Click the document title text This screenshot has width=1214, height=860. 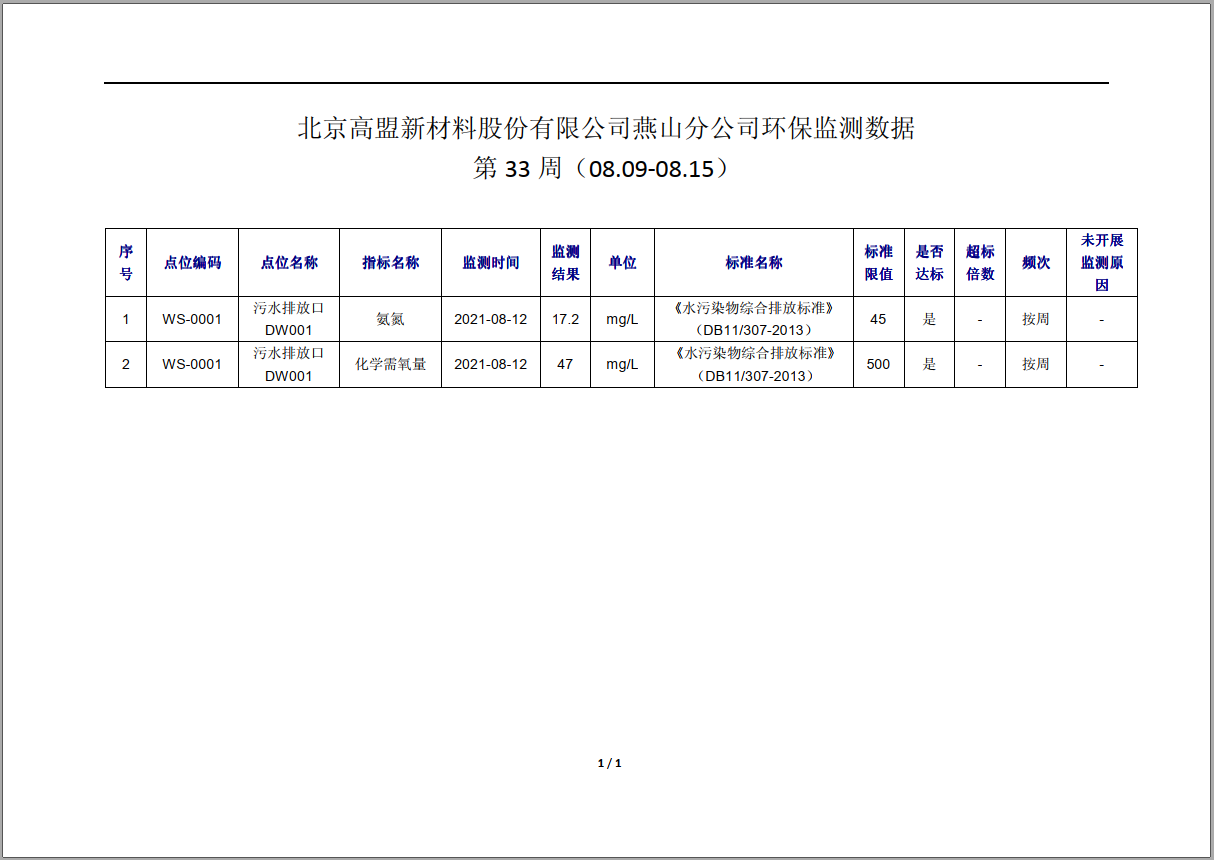pyautogui.click(x=606, y=126)
